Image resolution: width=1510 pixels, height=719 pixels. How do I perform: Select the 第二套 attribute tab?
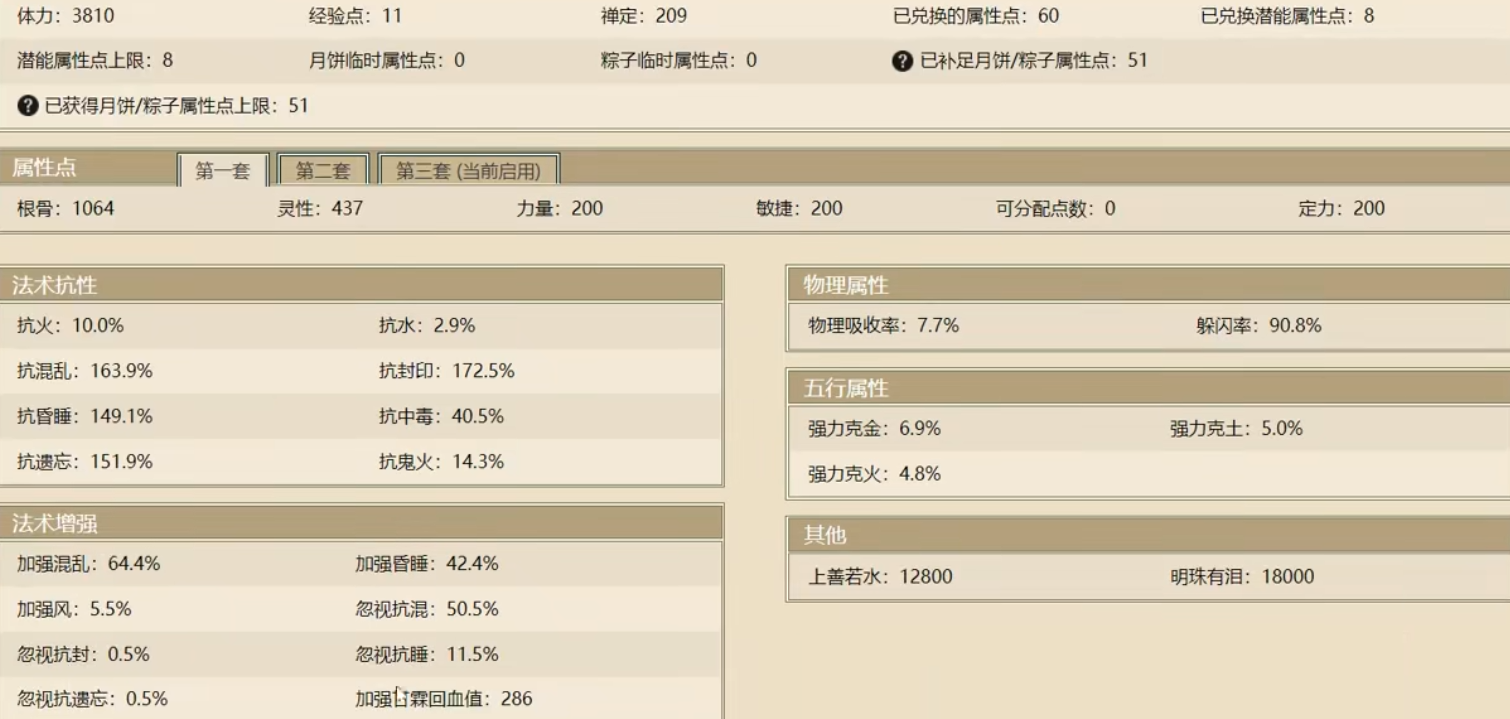[x=323, y=171]
